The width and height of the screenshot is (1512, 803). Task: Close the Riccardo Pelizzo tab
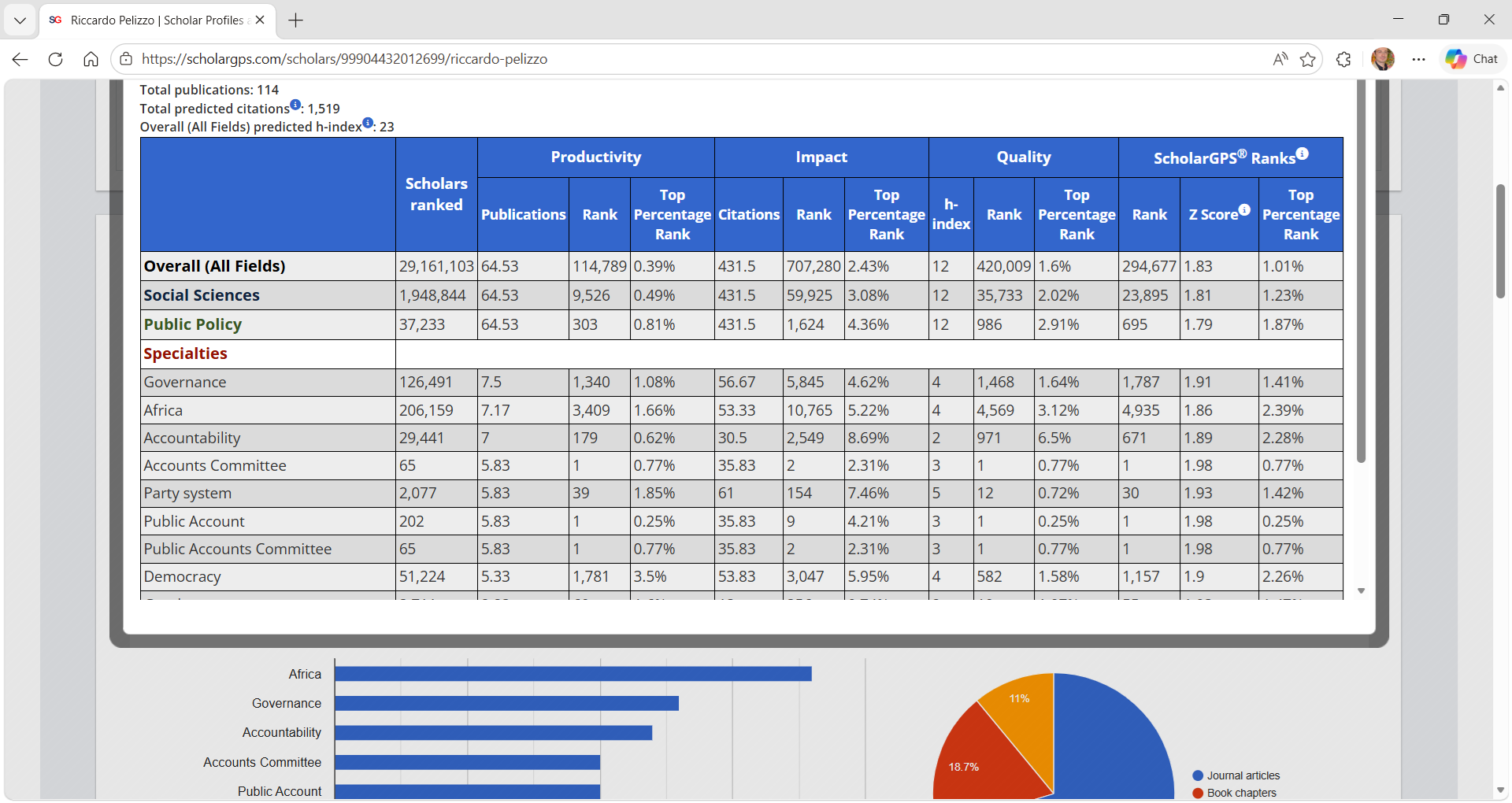[260, 20]
